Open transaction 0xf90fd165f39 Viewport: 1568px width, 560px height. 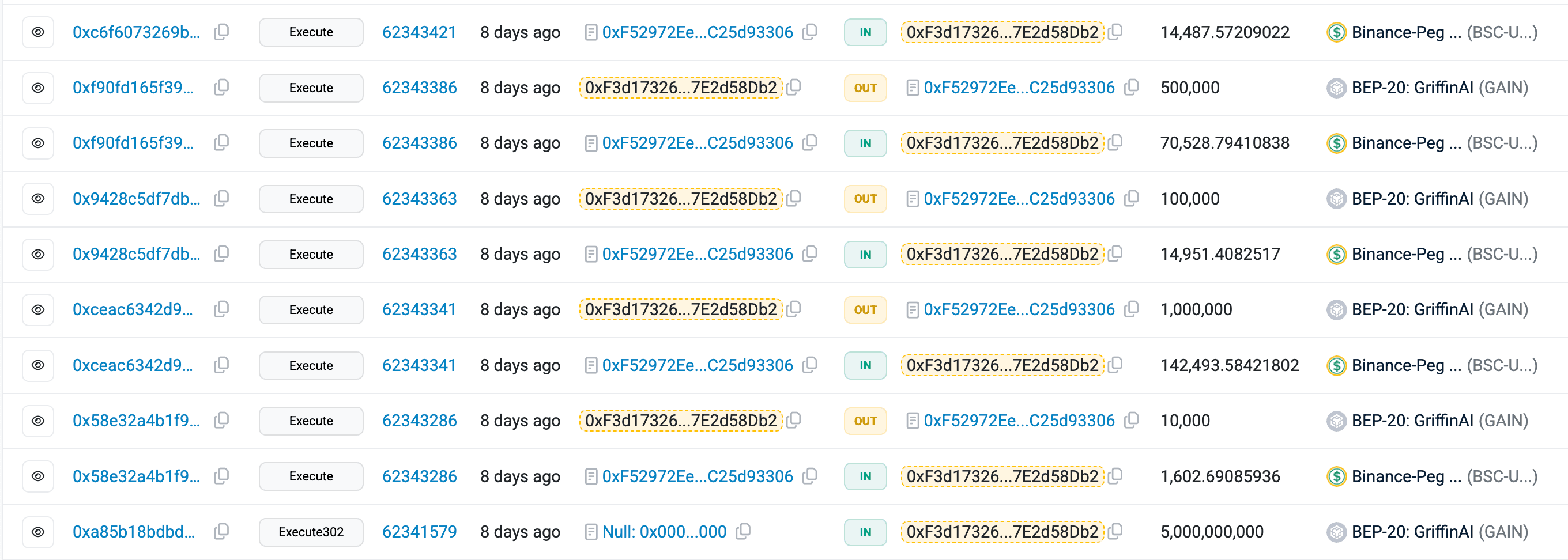click(133, 88)
